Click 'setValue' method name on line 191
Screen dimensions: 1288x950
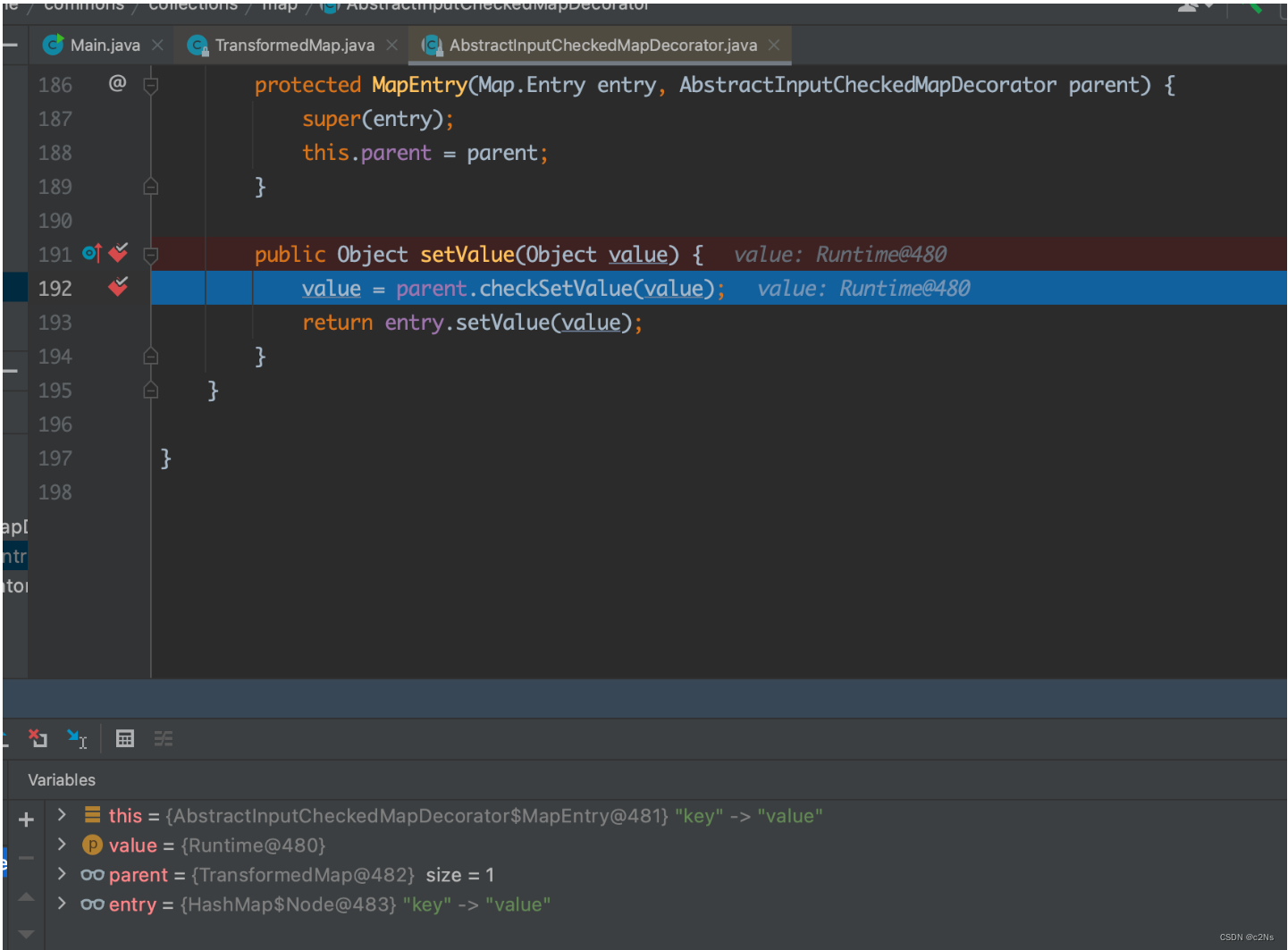tap(467, 255)
